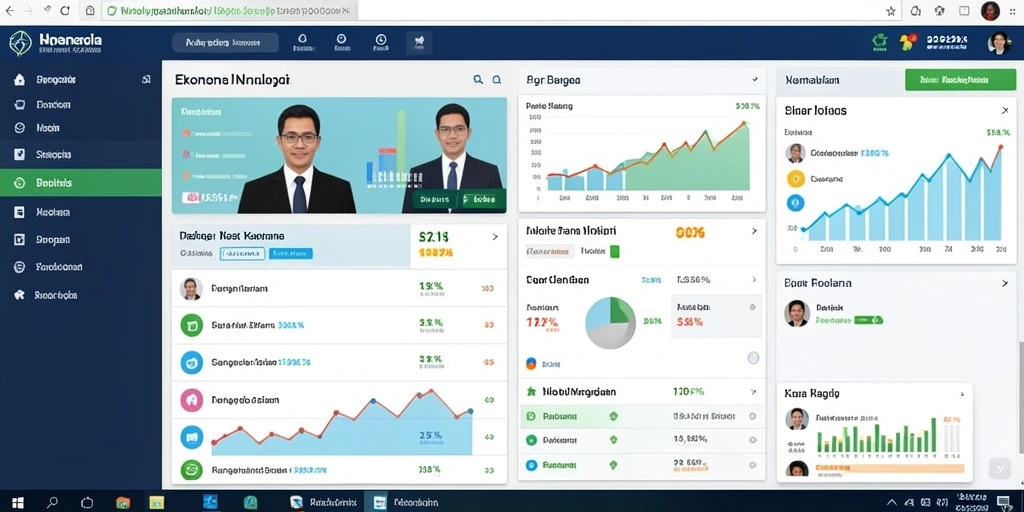The width and height of the screenshot is (1024, 512).
Task: Click the green circle icon in the second list row
Action: click(191, 325)
